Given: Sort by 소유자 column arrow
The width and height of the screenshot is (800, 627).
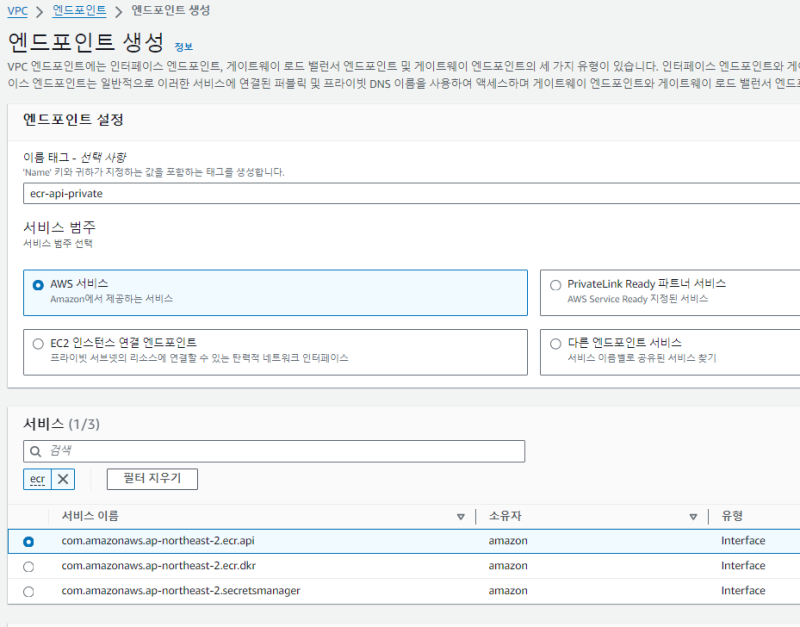Looking at the screenshot, I should [692, 517].
